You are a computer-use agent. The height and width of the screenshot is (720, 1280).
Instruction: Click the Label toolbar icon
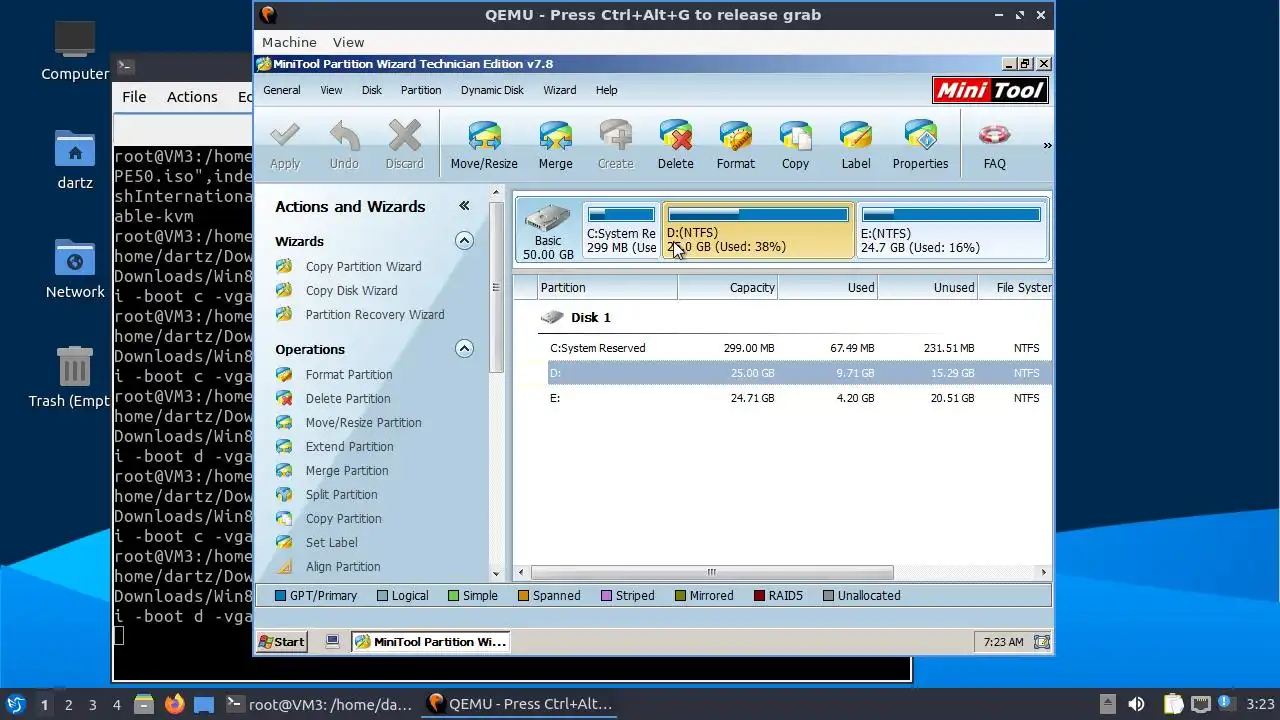(x=855, y=135)
